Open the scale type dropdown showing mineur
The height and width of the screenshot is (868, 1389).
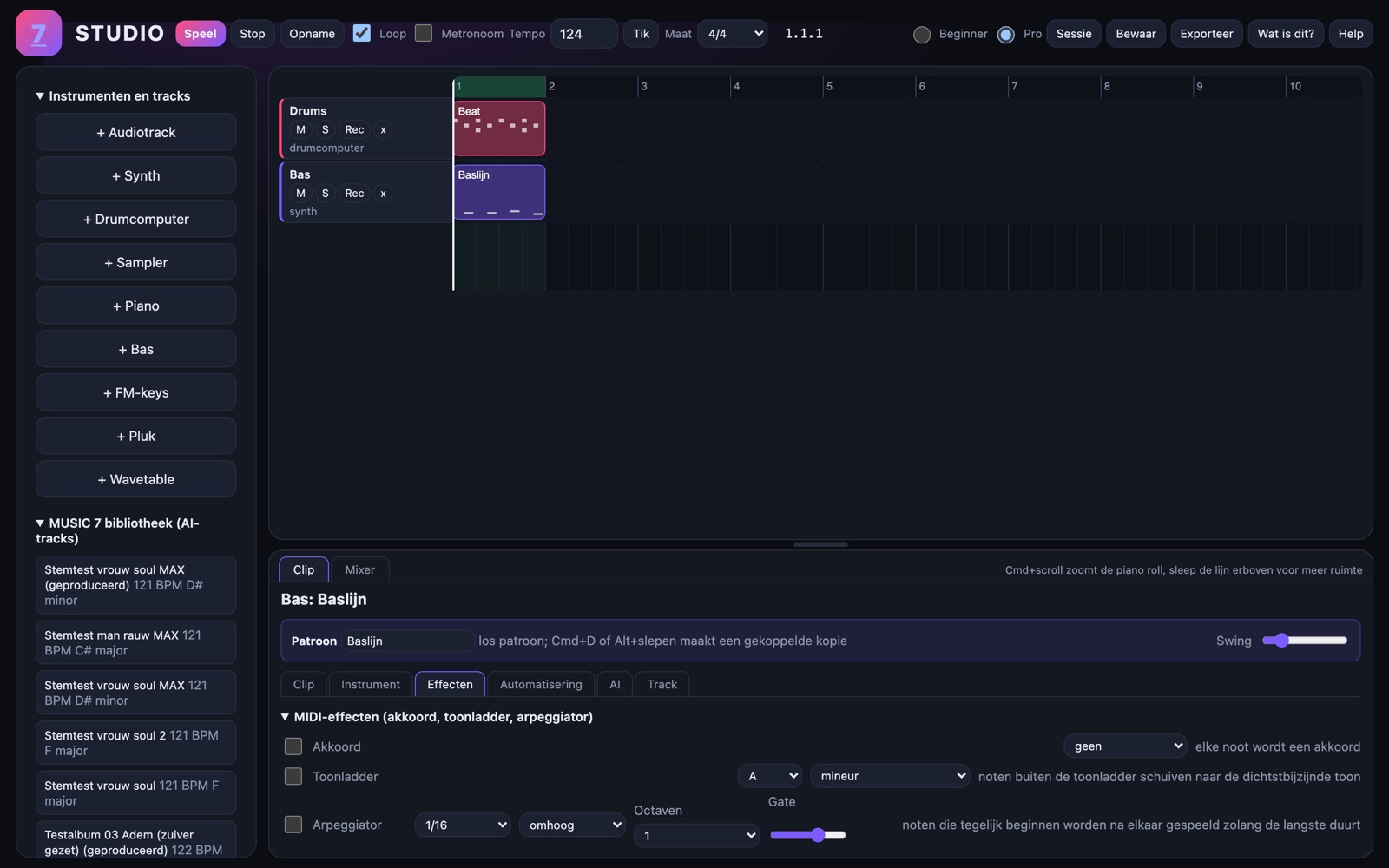tap(890, 776)
